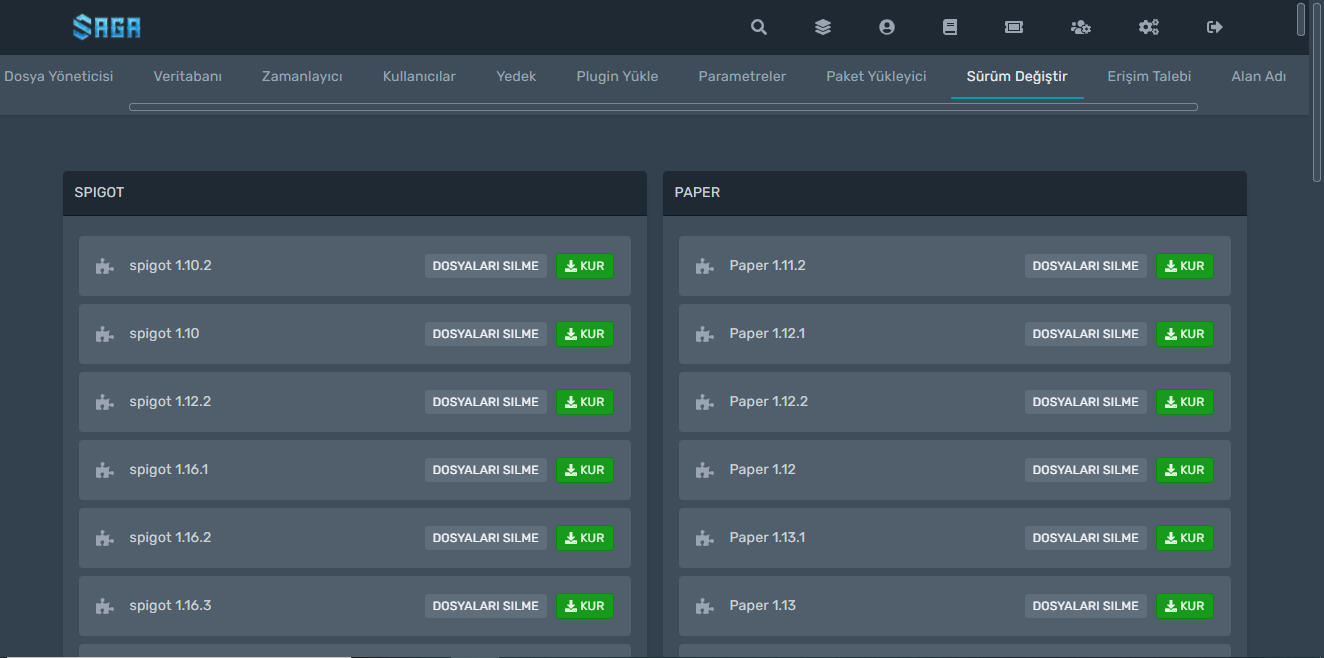
Task: Install Paper 1.12.2 with KUR
Action: coord(1185,402)
